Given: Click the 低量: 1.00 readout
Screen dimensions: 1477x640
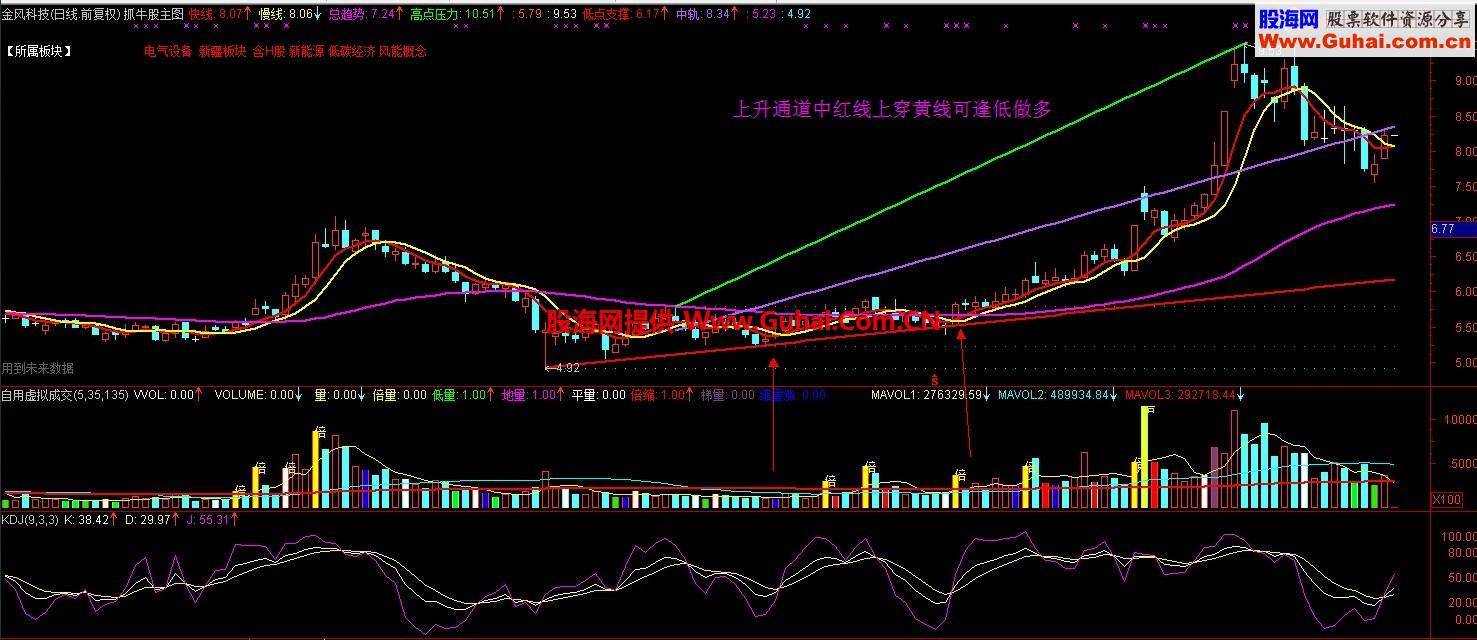Looking at the screenshot, I should [x=461, y=395].
